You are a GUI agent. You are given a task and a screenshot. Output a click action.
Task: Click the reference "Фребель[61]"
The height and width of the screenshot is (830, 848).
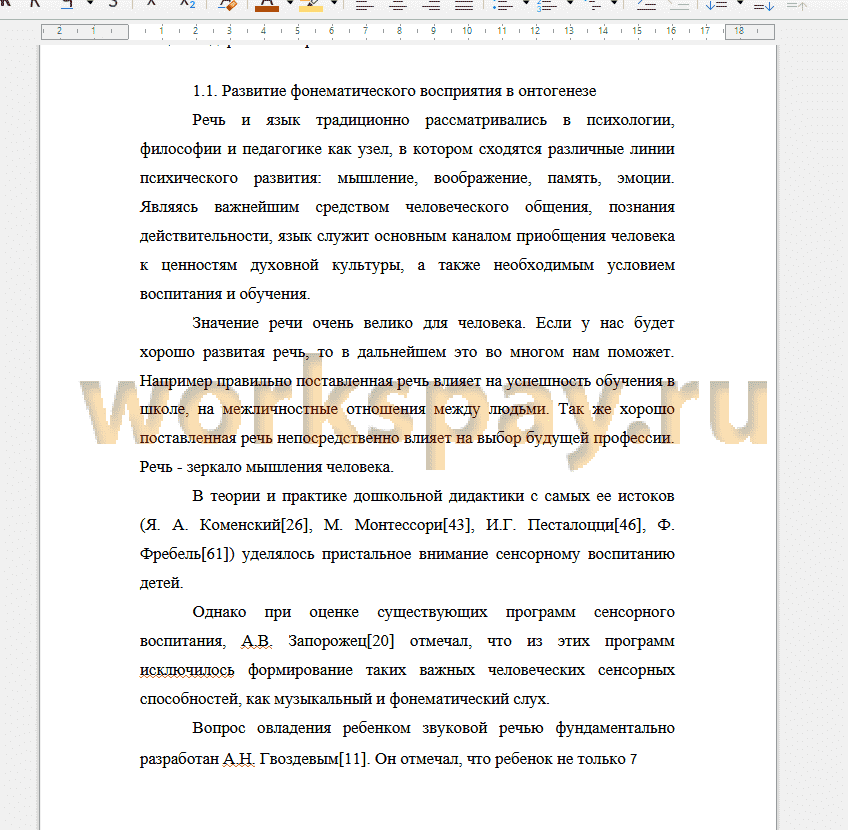point(187,554)
